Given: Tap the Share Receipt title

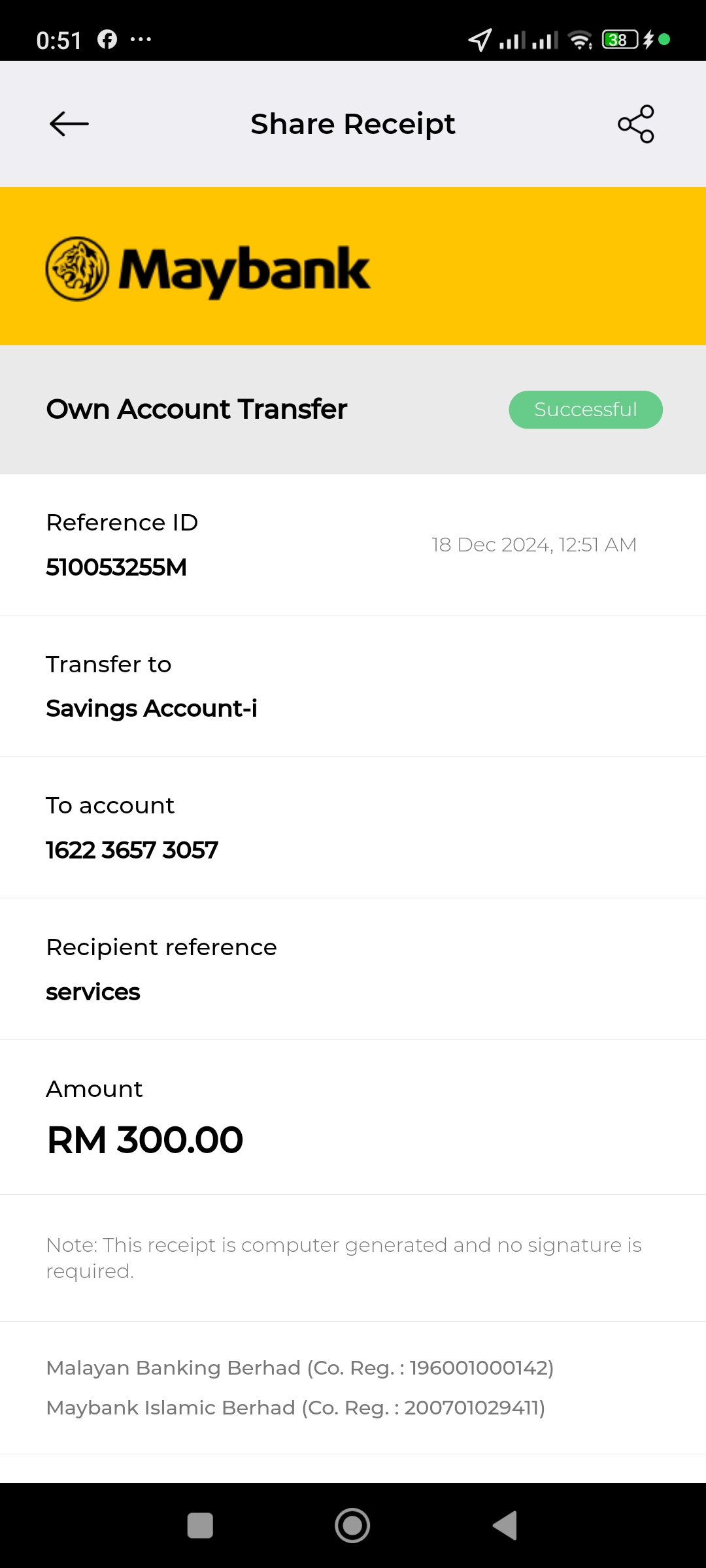Looking at the screenshot, I should pyautogui.click(x=353, y=124).
